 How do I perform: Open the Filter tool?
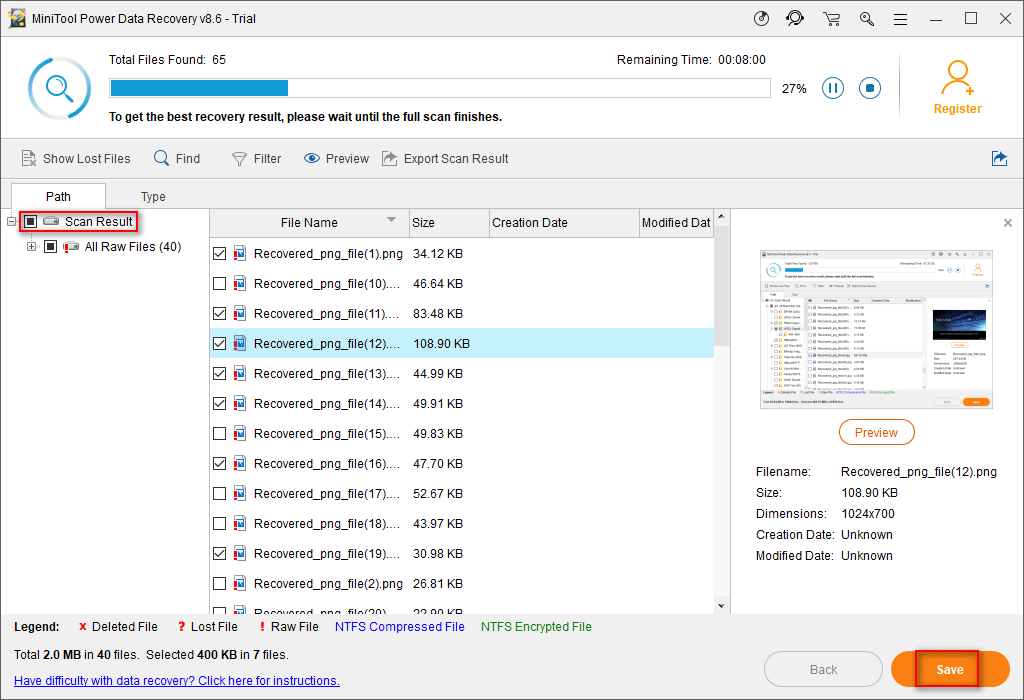point(256,158)
